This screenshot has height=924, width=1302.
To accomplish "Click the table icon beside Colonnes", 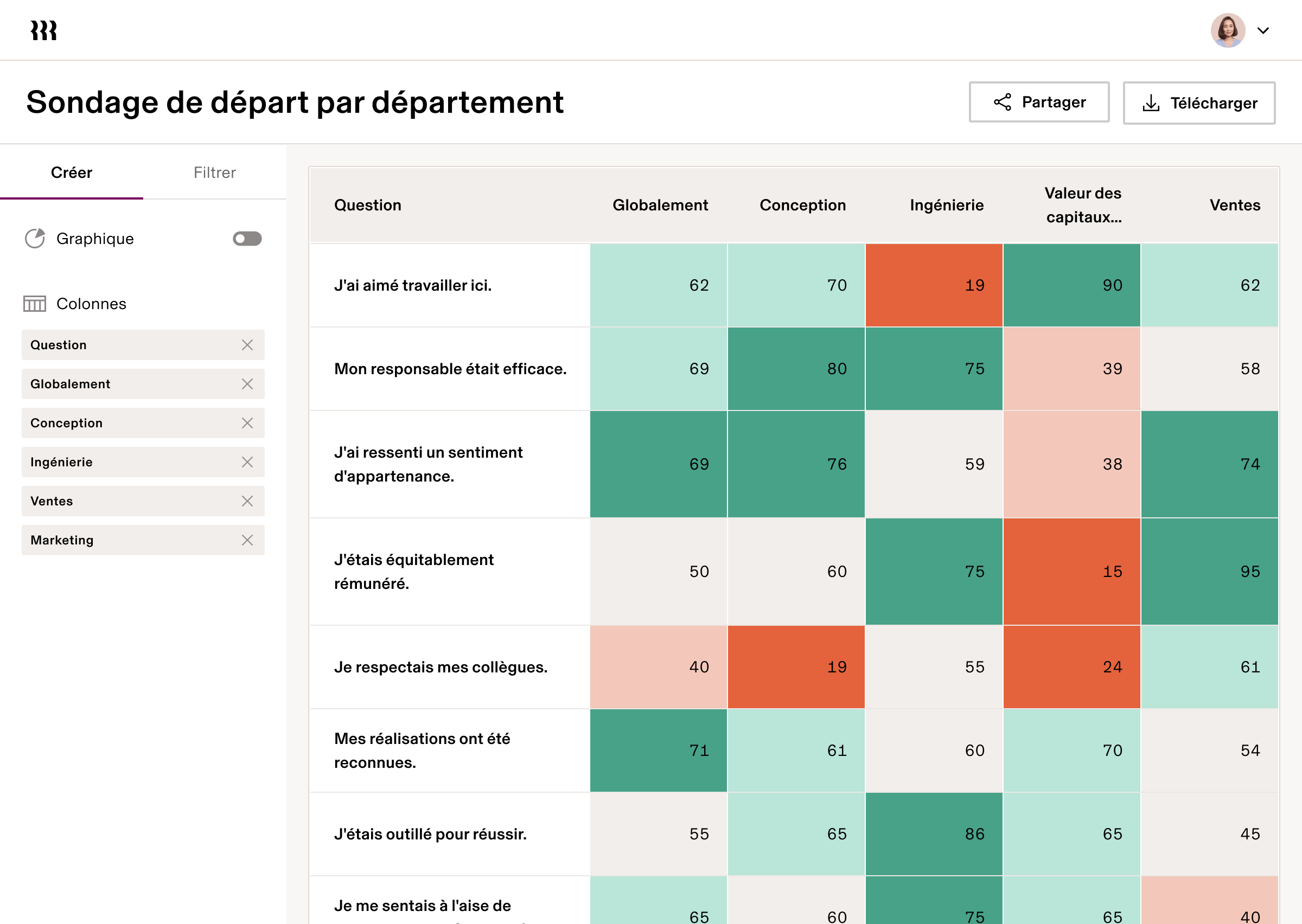I will tap(34, 304).
